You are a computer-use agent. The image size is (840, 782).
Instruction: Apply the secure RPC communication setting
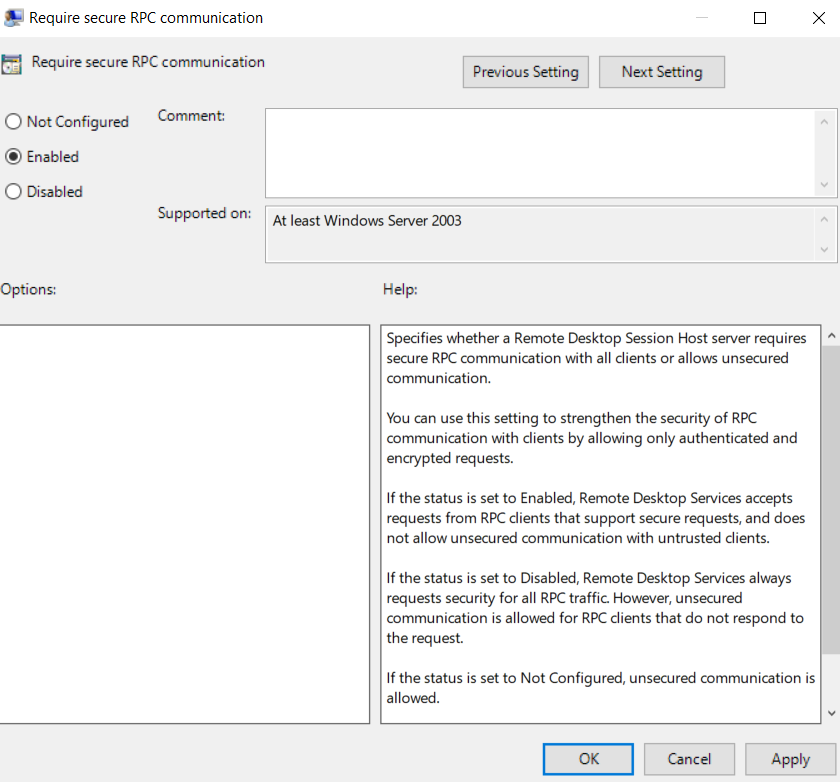click(x=790, y=759)
